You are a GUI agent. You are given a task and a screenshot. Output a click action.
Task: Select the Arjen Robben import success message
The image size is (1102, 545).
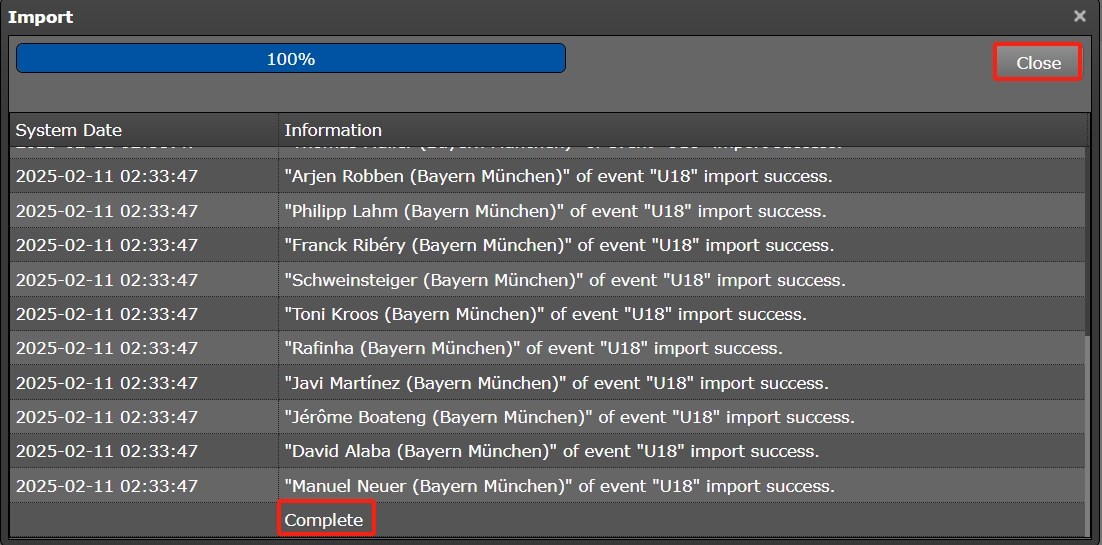tap(558, 177)
